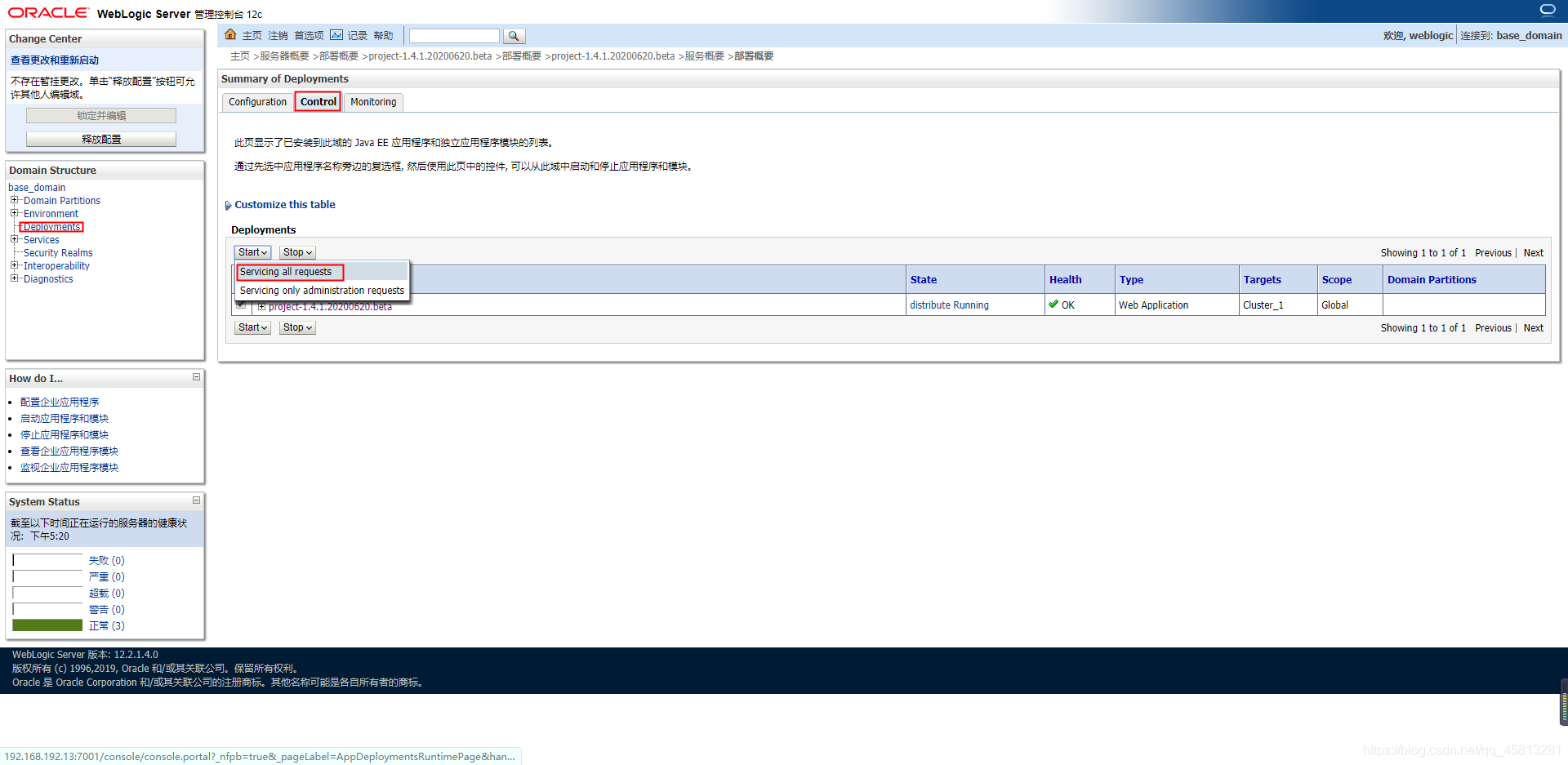This screenshot has height=765, width=1568.
Task: Open 帮助 help
Action: pyautogui.click(x=383, y=36)
